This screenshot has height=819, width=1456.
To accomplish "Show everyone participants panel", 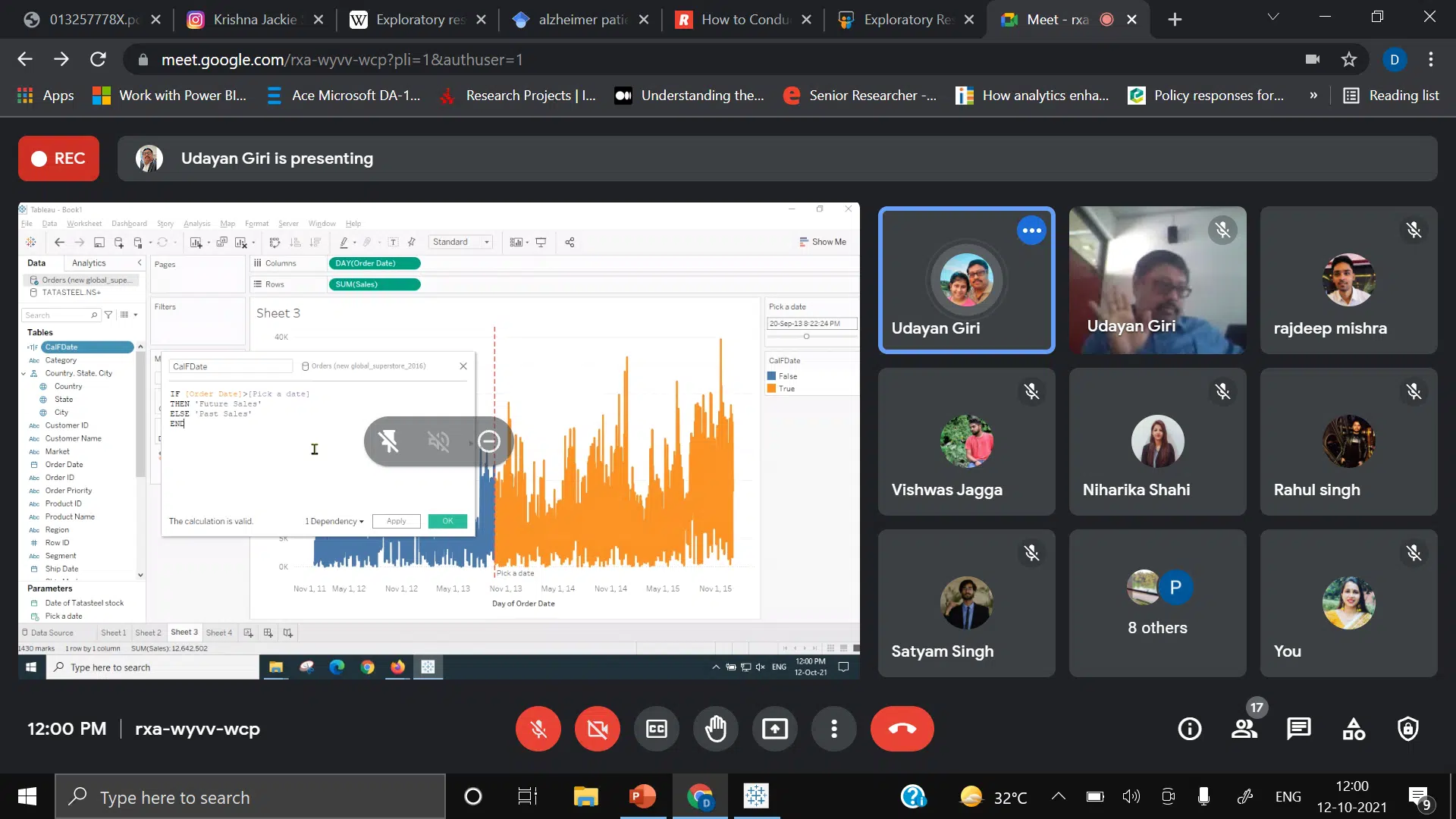I will pos(1244,729).
